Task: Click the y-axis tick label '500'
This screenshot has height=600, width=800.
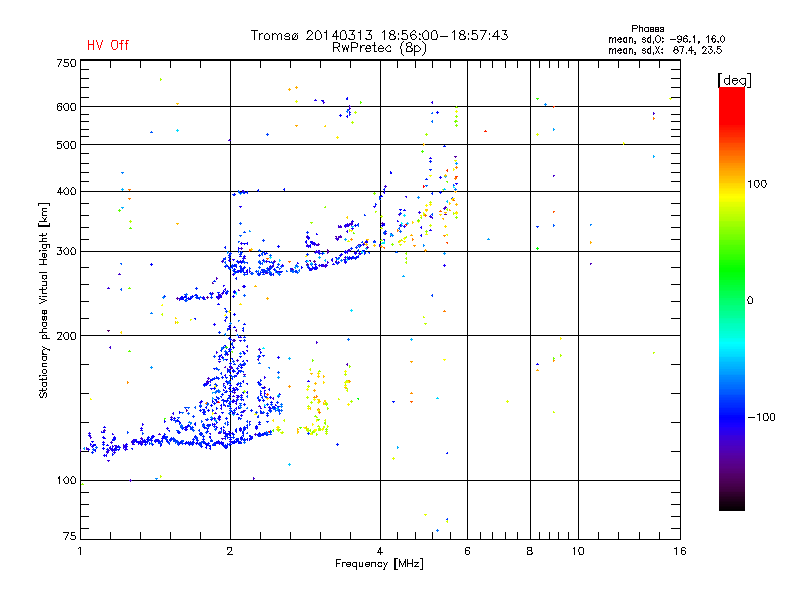Action: (66, 145)
